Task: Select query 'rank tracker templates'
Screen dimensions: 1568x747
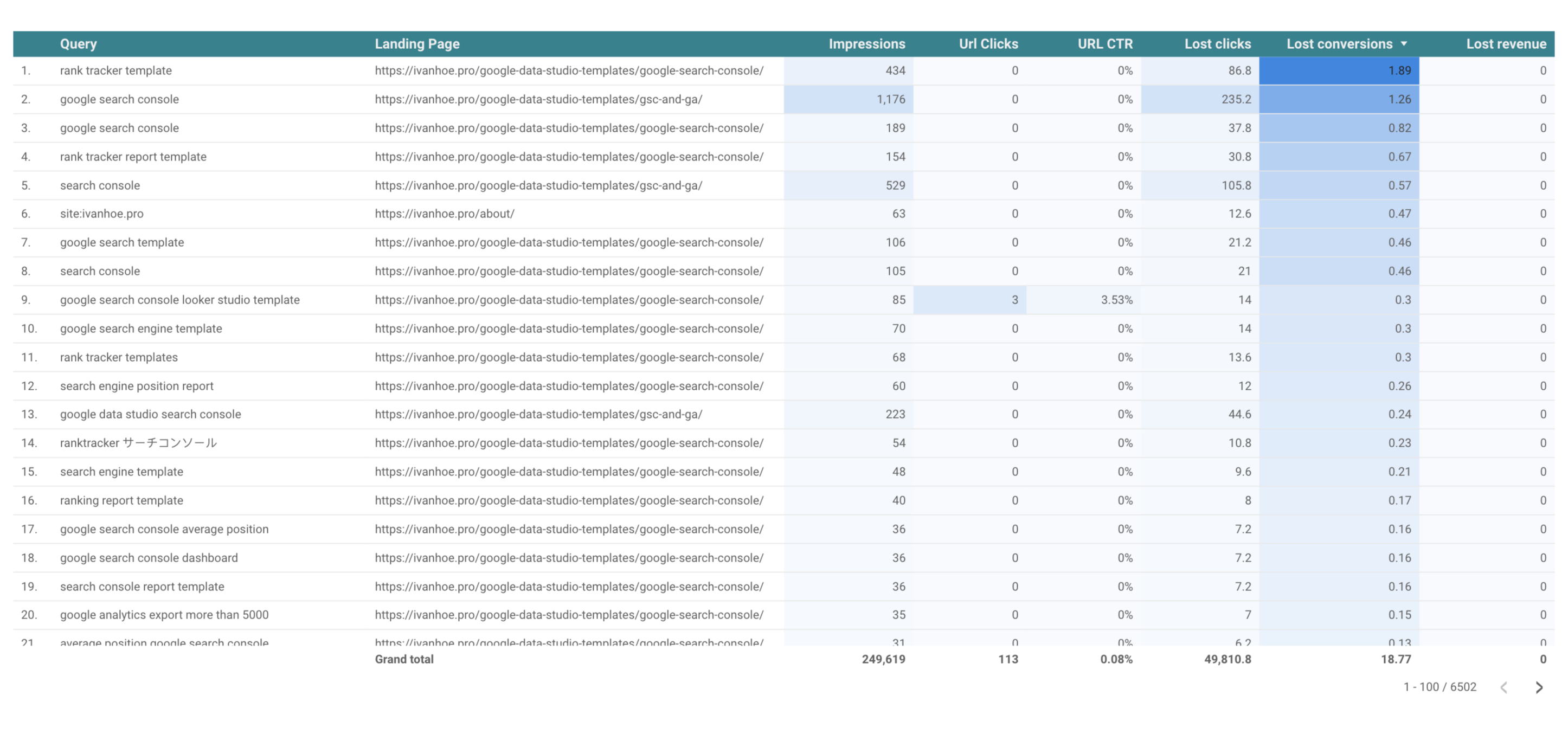Action: 119,357
